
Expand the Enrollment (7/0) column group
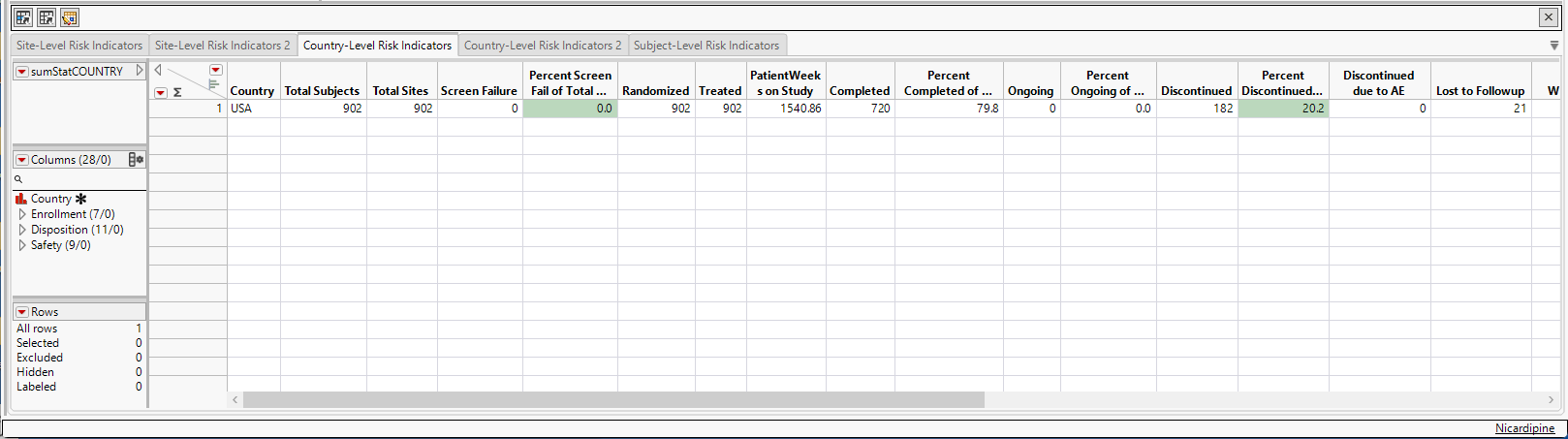(x=22, y=214)
